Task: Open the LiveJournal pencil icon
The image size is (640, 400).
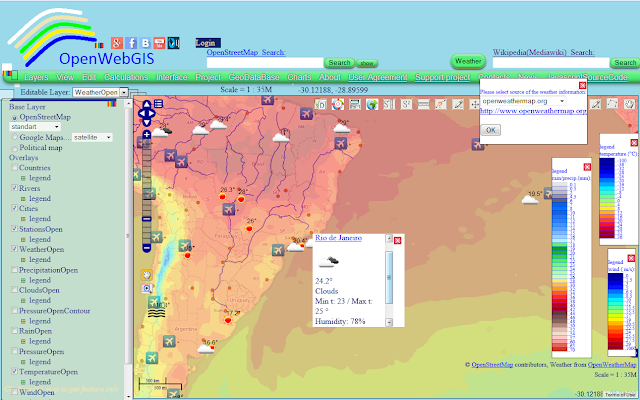Action: pos(173,43)
